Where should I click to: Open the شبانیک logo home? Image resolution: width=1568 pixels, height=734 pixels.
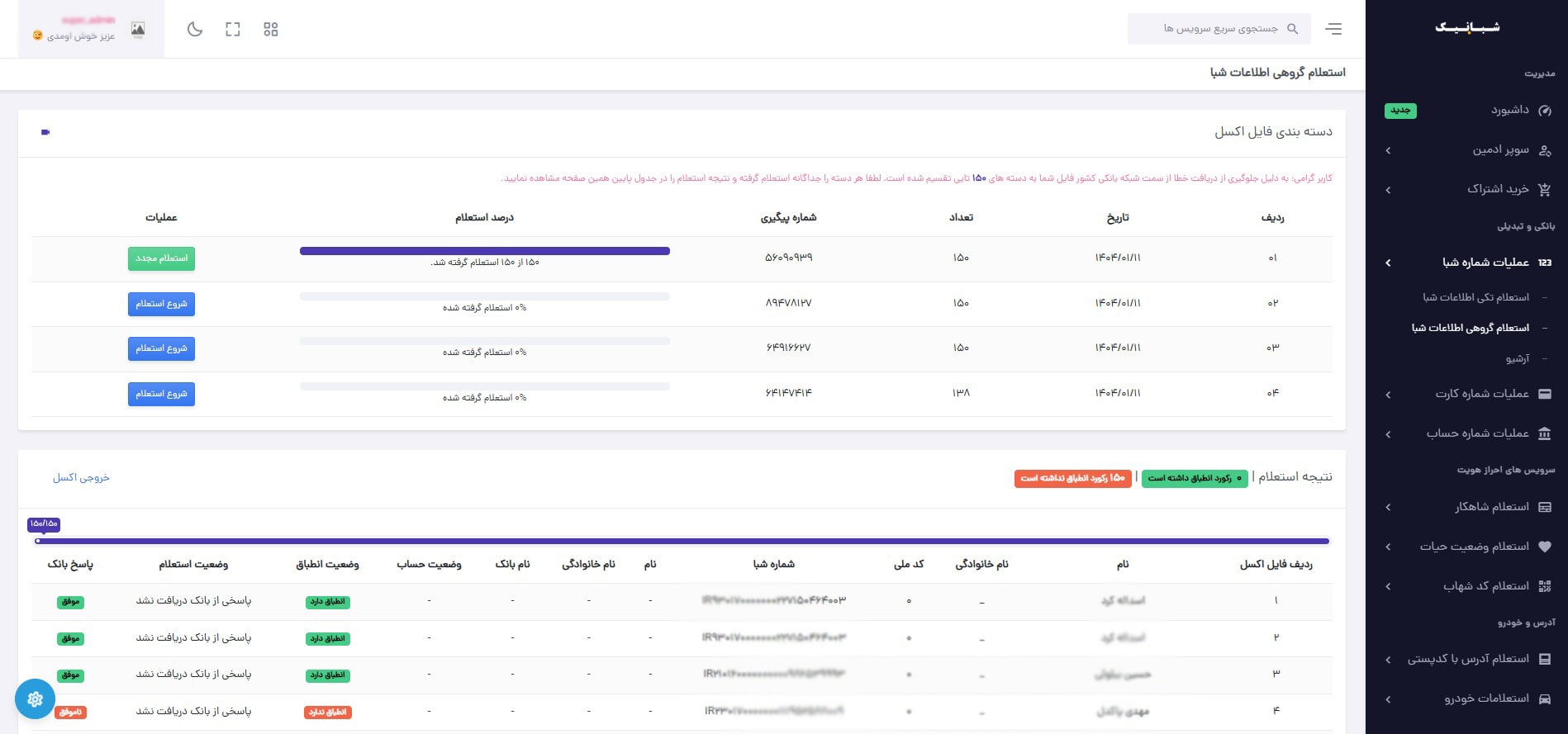1467,27
